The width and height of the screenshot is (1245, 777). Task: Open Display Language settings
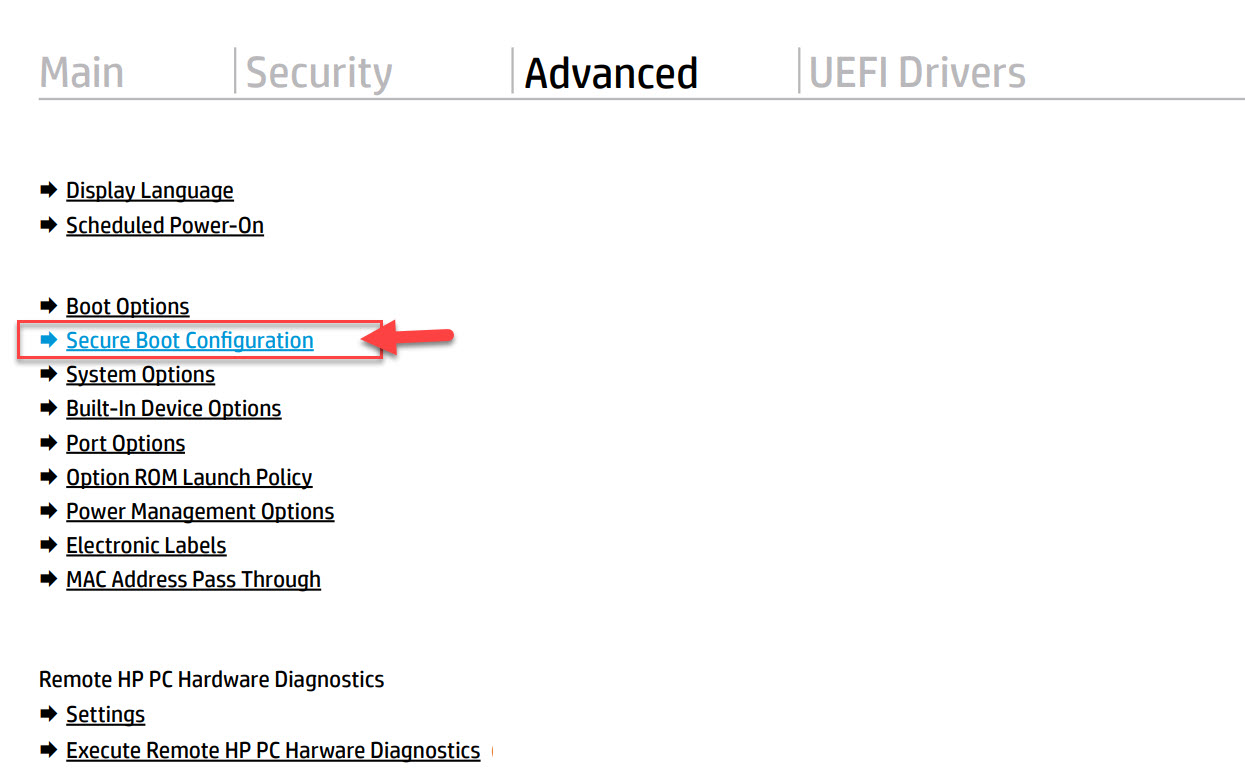149,190
